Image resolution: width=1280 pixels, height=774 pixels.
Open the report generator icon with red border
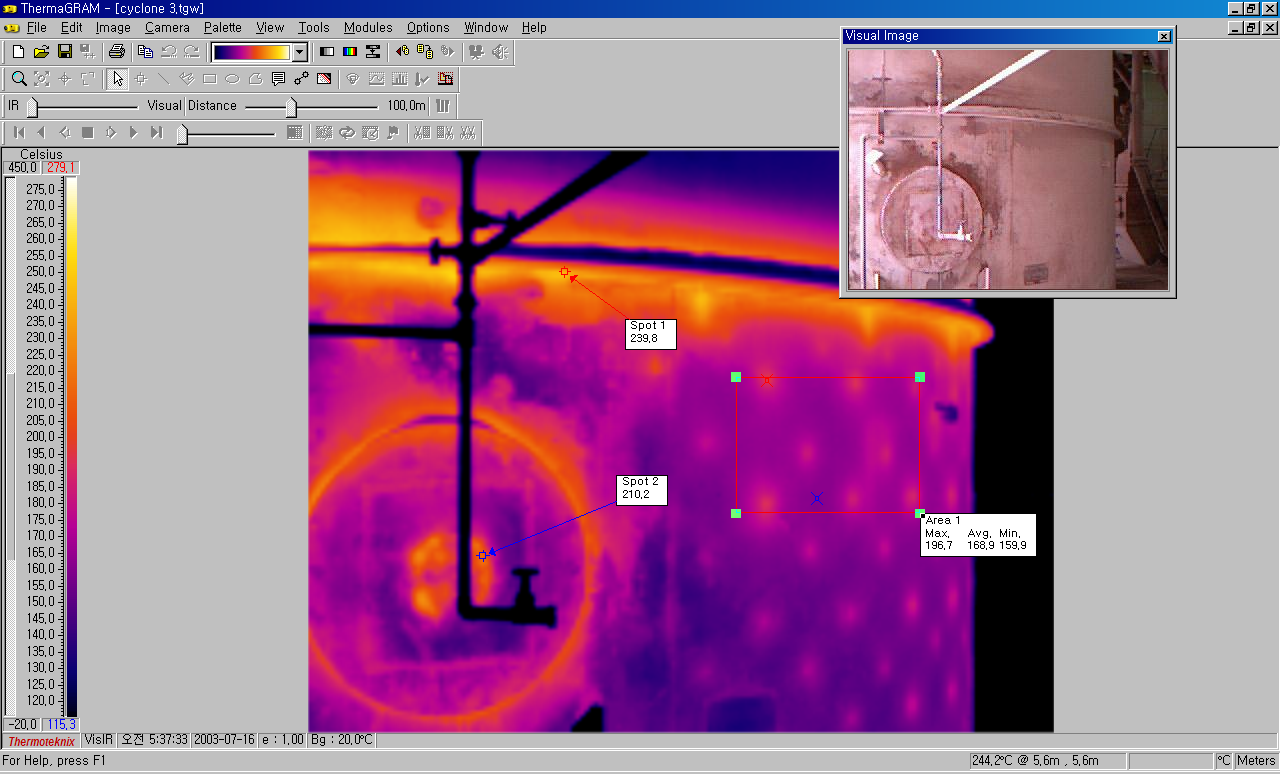click(x=445, y=79)
